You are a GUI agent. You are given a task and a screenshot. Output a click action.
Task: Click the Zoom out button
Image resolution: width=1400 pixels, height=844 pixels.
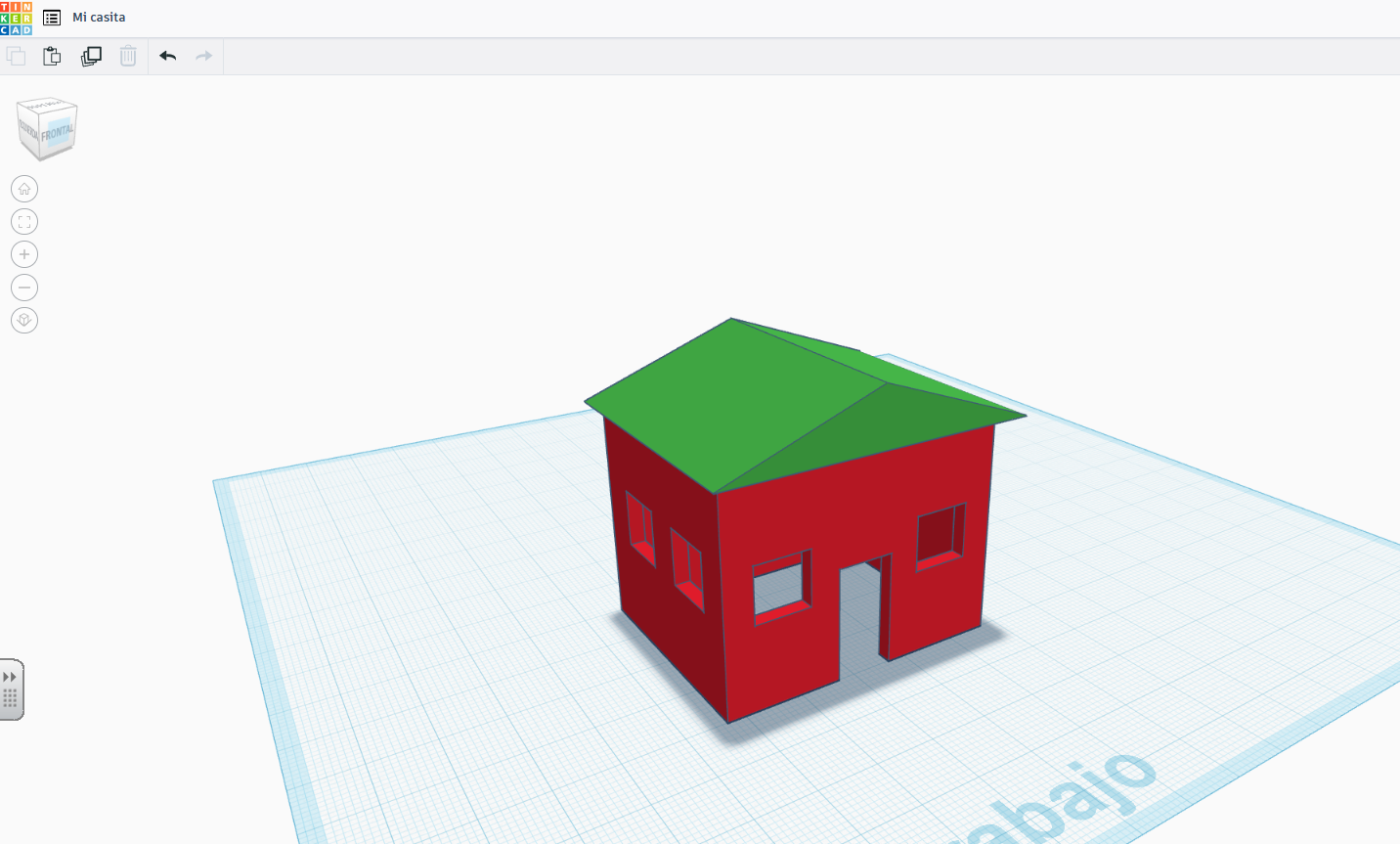(23, 287)
